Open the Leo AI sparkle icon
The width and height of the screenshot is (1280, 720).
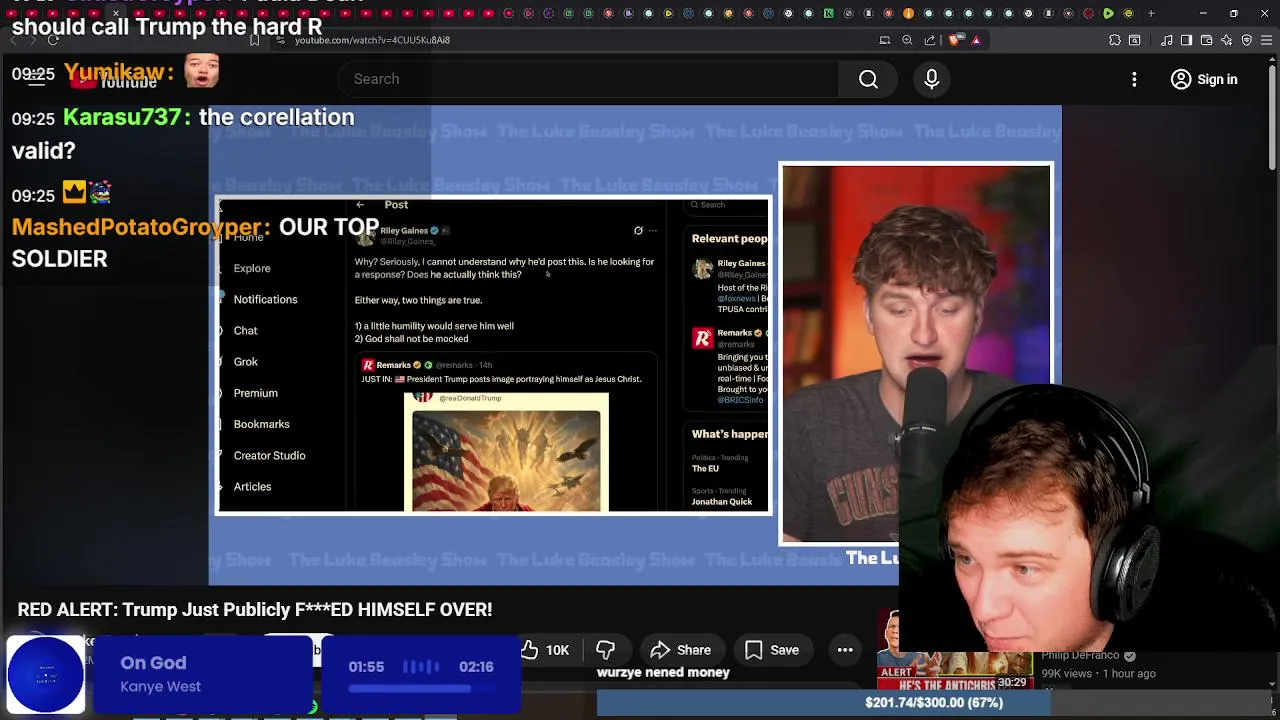click(1227, 40)
